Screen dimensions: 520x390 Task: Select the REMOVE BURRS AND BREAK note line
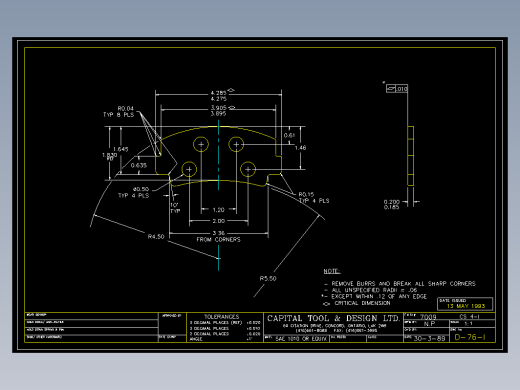click(403, 284)
